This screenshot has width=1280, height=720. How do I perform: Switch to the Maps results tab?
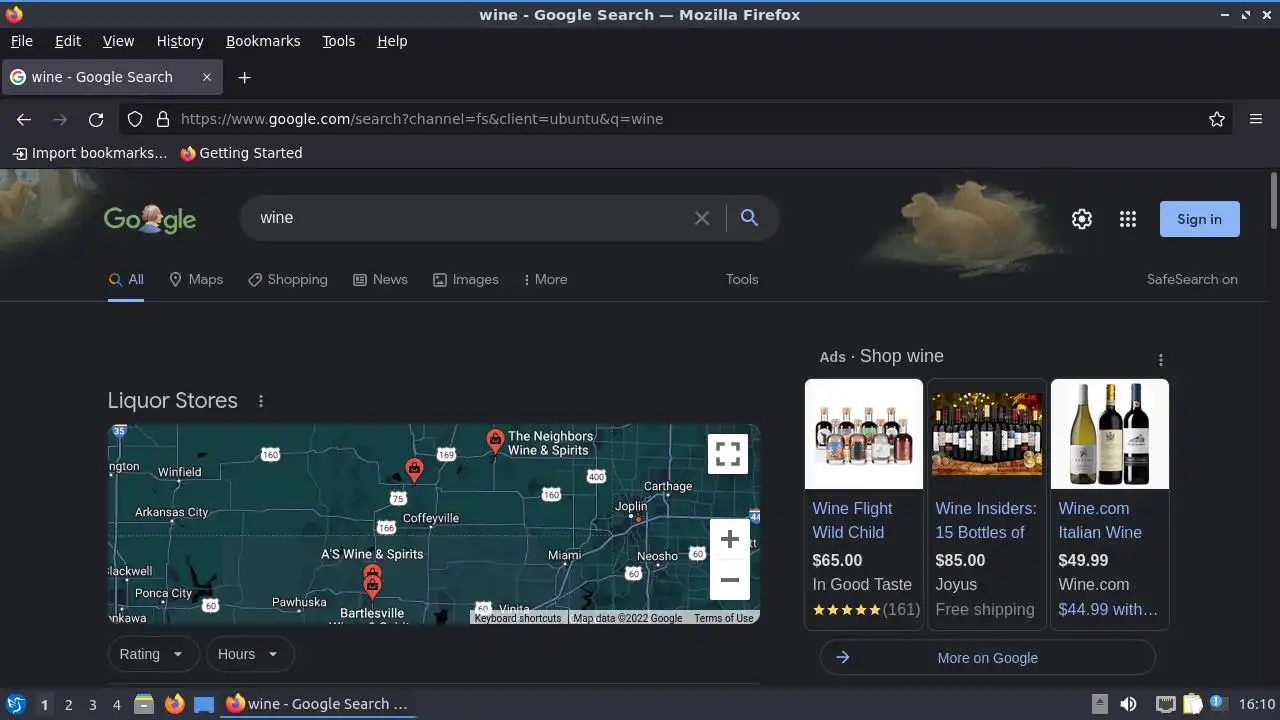pos(196,279)
